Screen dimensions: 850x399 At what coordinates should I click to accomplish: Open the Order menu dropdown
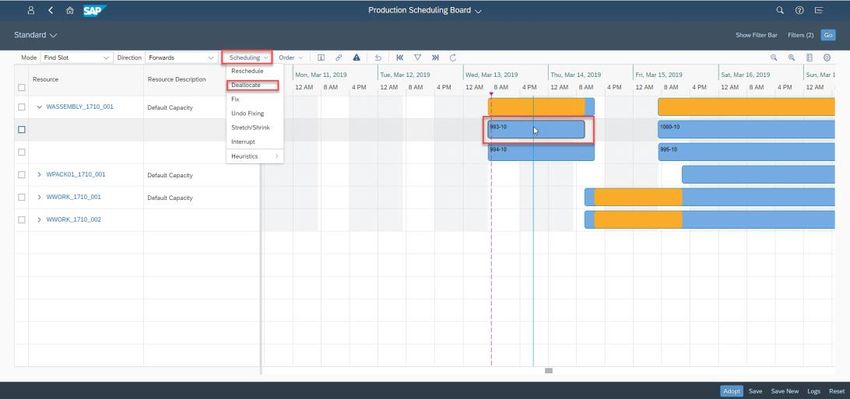point(291,57)
